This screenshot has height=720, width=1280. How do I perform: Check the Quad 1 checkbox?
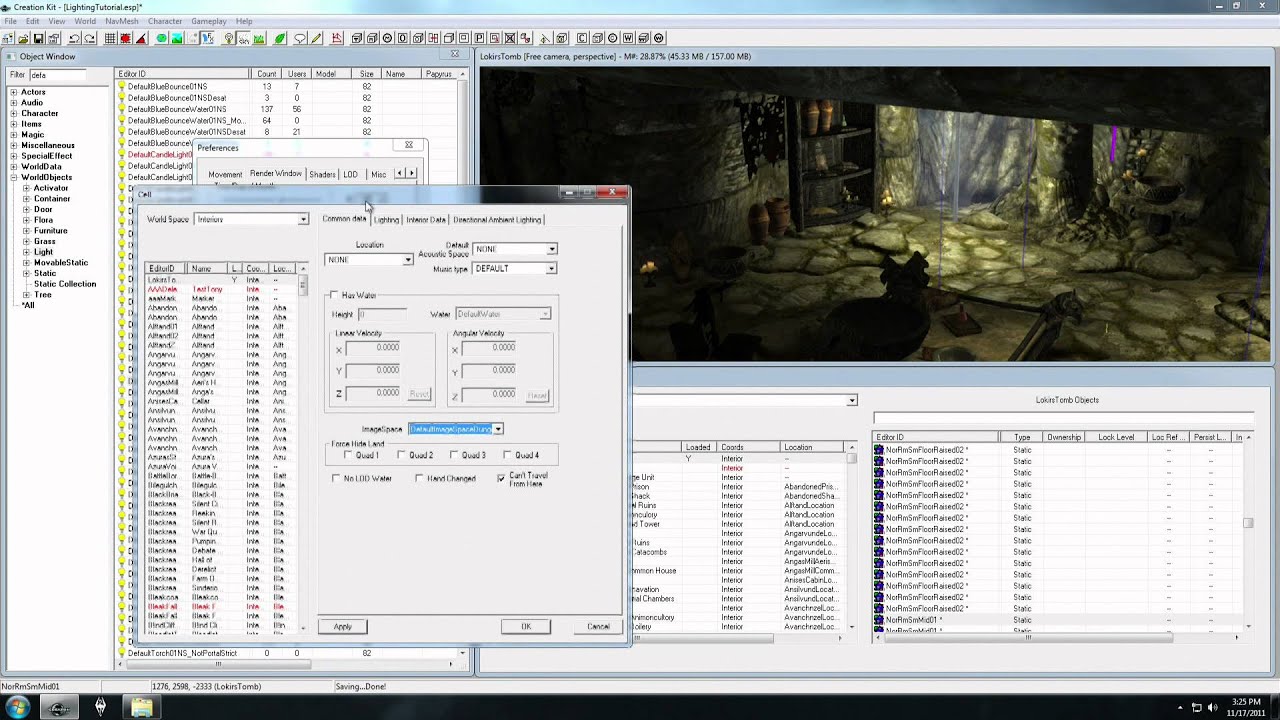348,455
